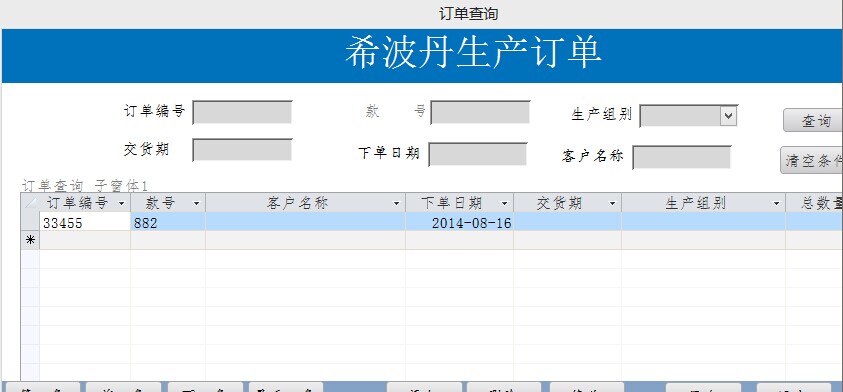
Task: Click the select-all corner of the datasheet
Action: (x=30, y=203)
